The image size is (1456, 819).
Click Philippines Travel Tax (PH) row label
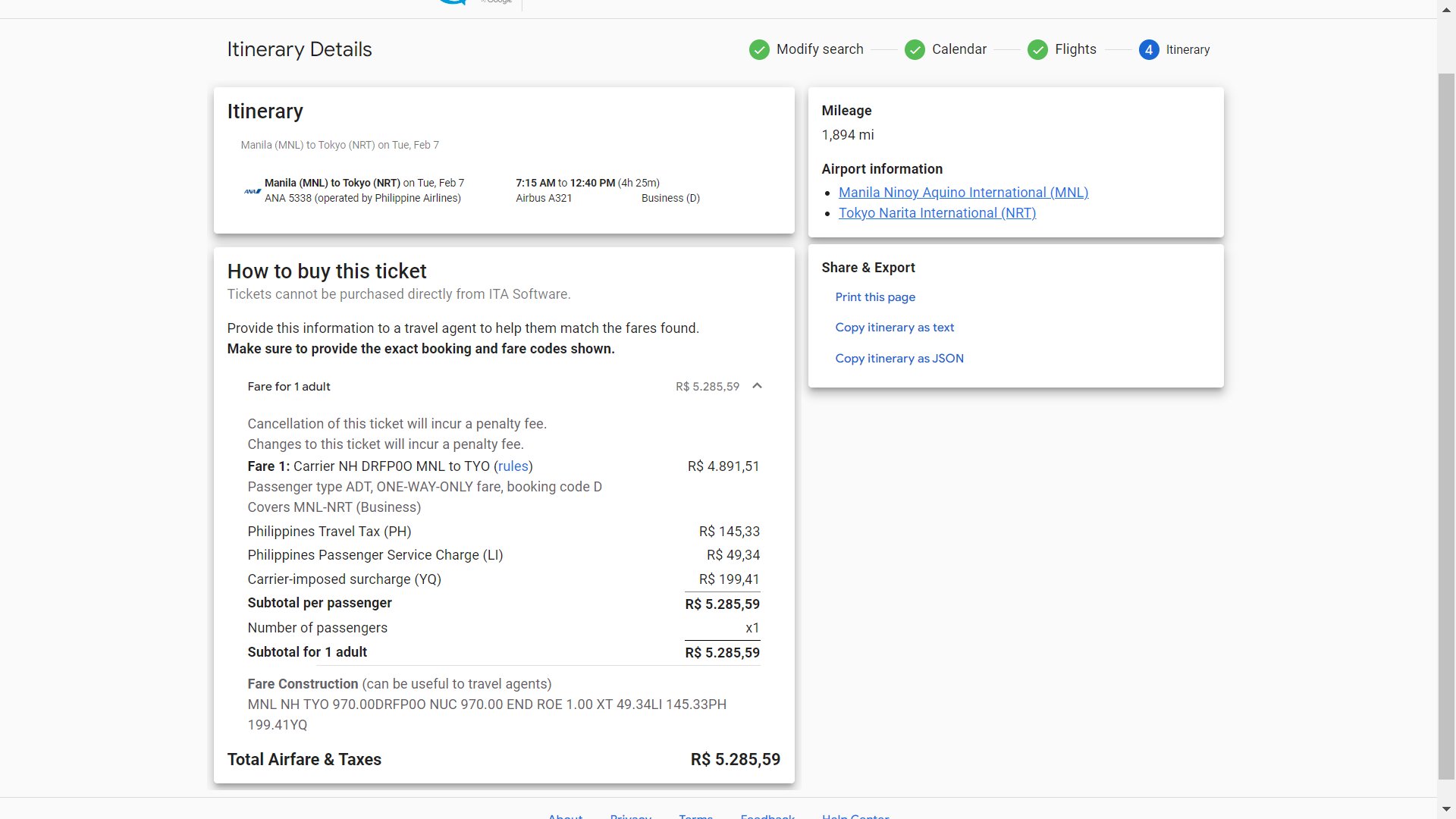pos(329,532)
